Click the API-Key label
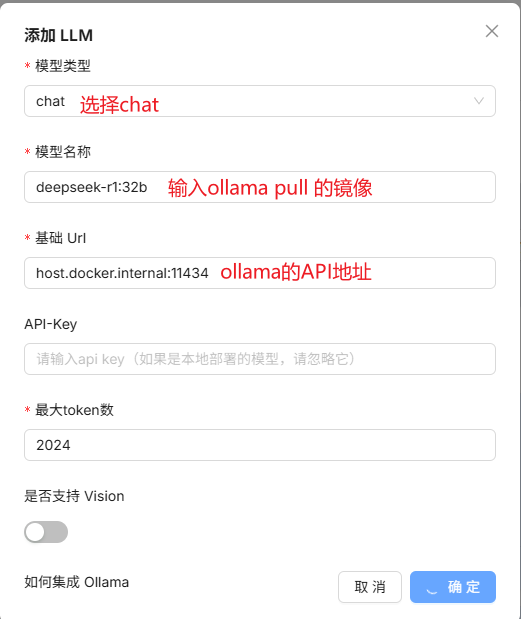The height and width of the screenshot is (619, 521). pyautogui.click(x=51, y=324)
